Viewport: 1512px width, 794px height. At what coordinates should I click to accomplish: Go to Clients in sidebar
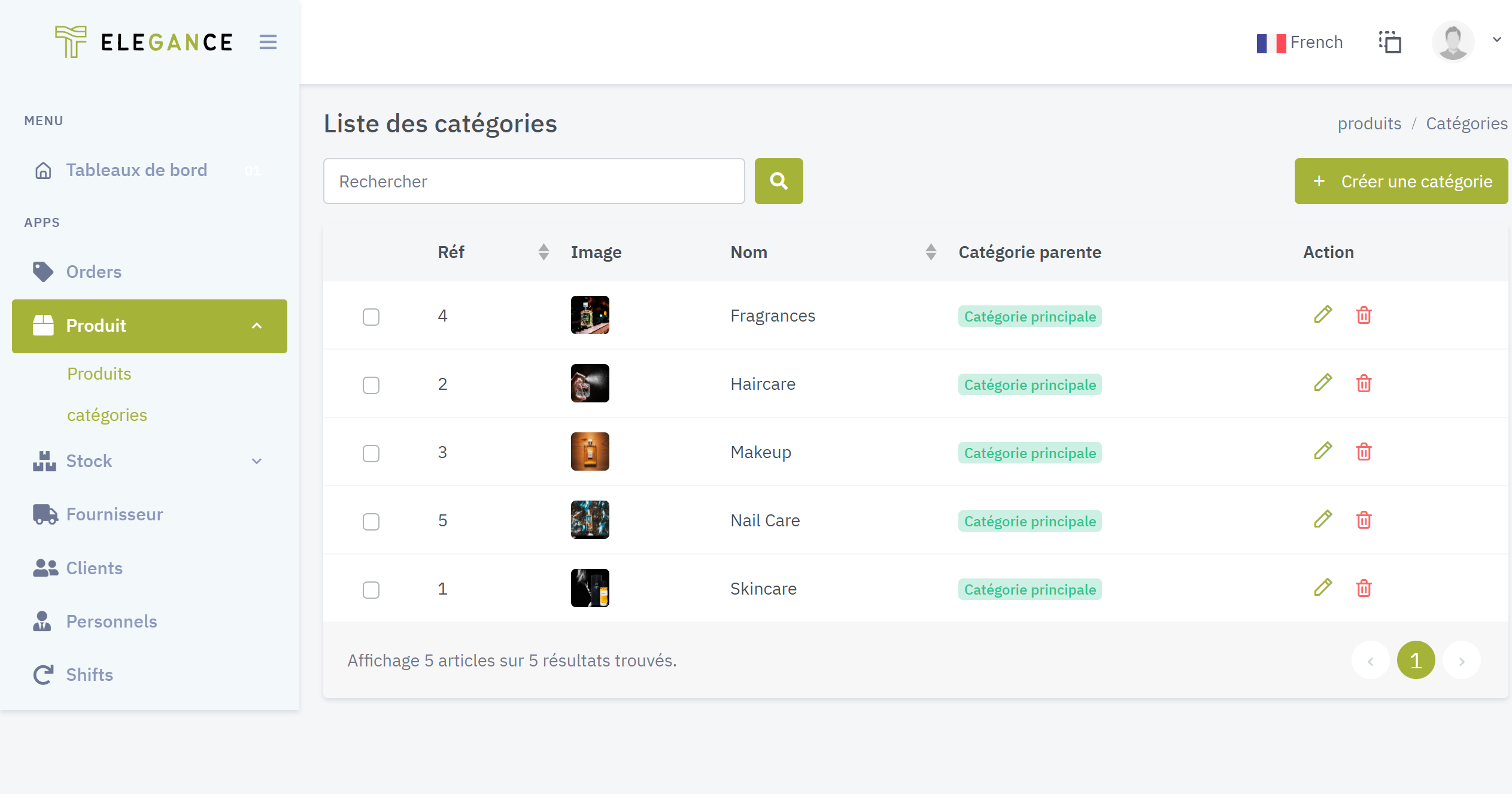pyautogui.click(x=94, y=568)
